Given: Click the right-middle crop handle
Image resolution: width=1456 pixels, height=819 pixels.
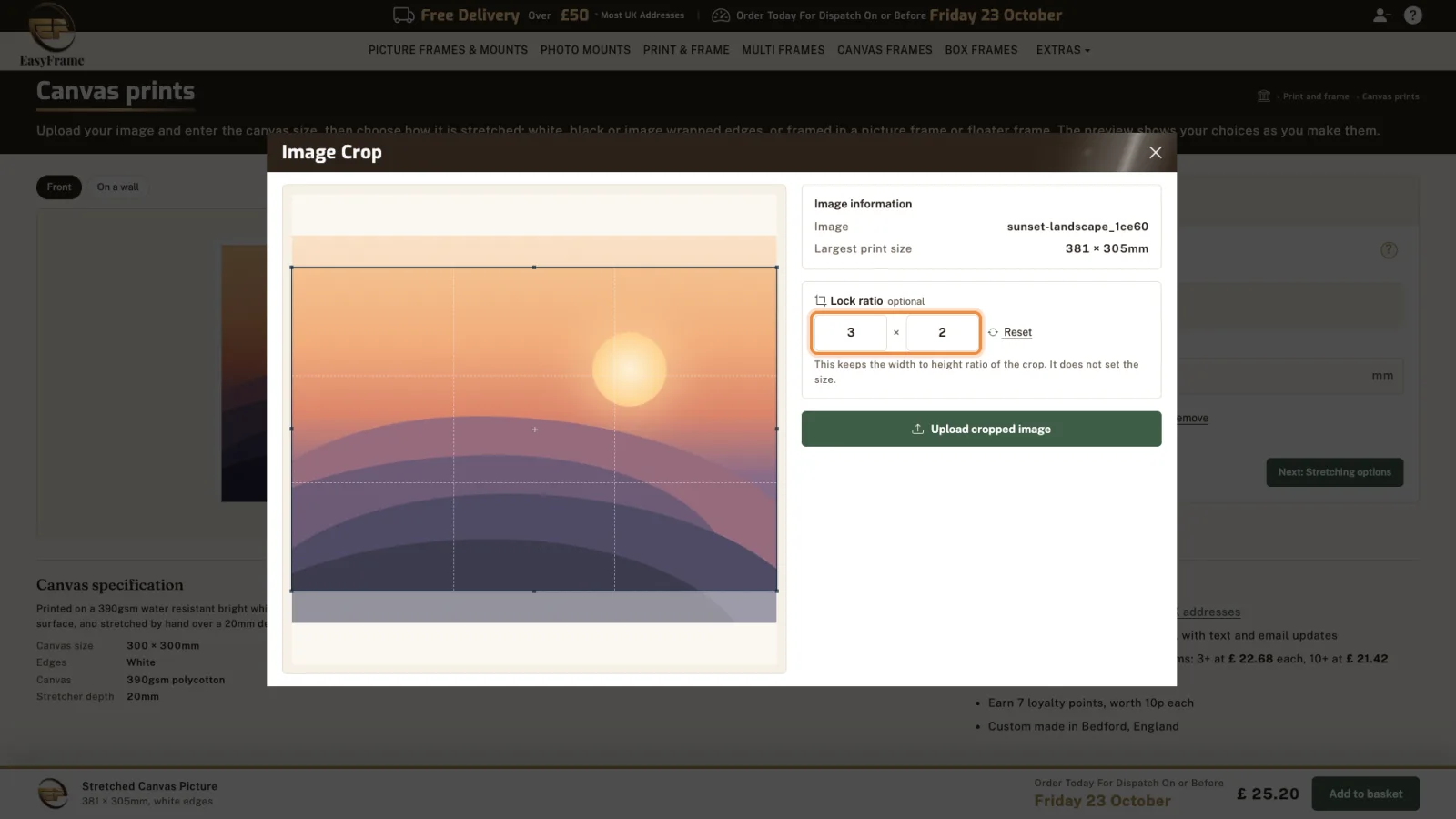Looking at the screenshot, I should [x=776, y=429].
